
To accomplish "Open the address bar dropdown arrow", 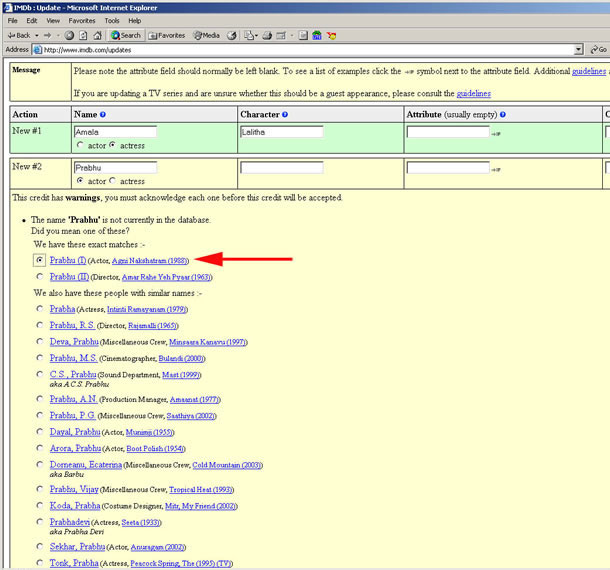I will click(x=578, y=49).
